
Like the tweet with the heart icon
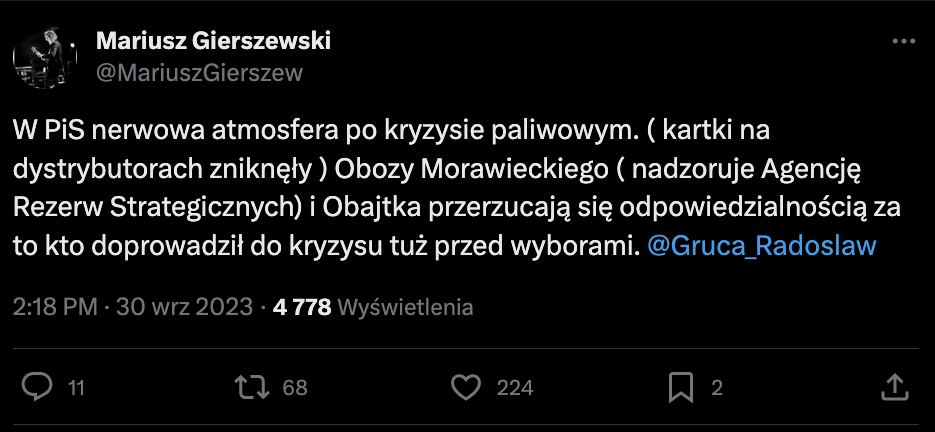[467, 387]
